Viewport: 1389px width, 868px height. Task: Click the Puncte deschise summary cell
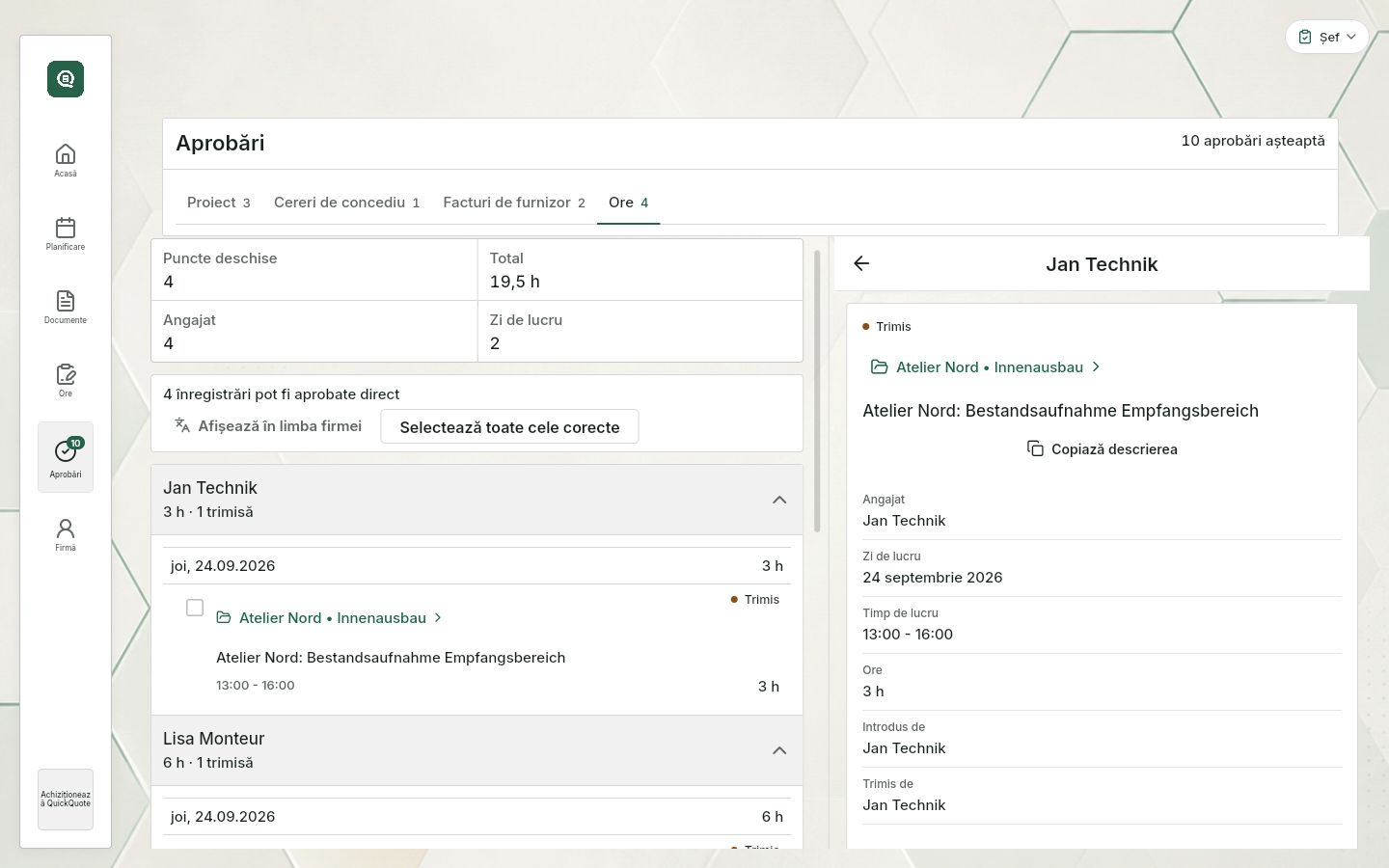coord(313,270)
